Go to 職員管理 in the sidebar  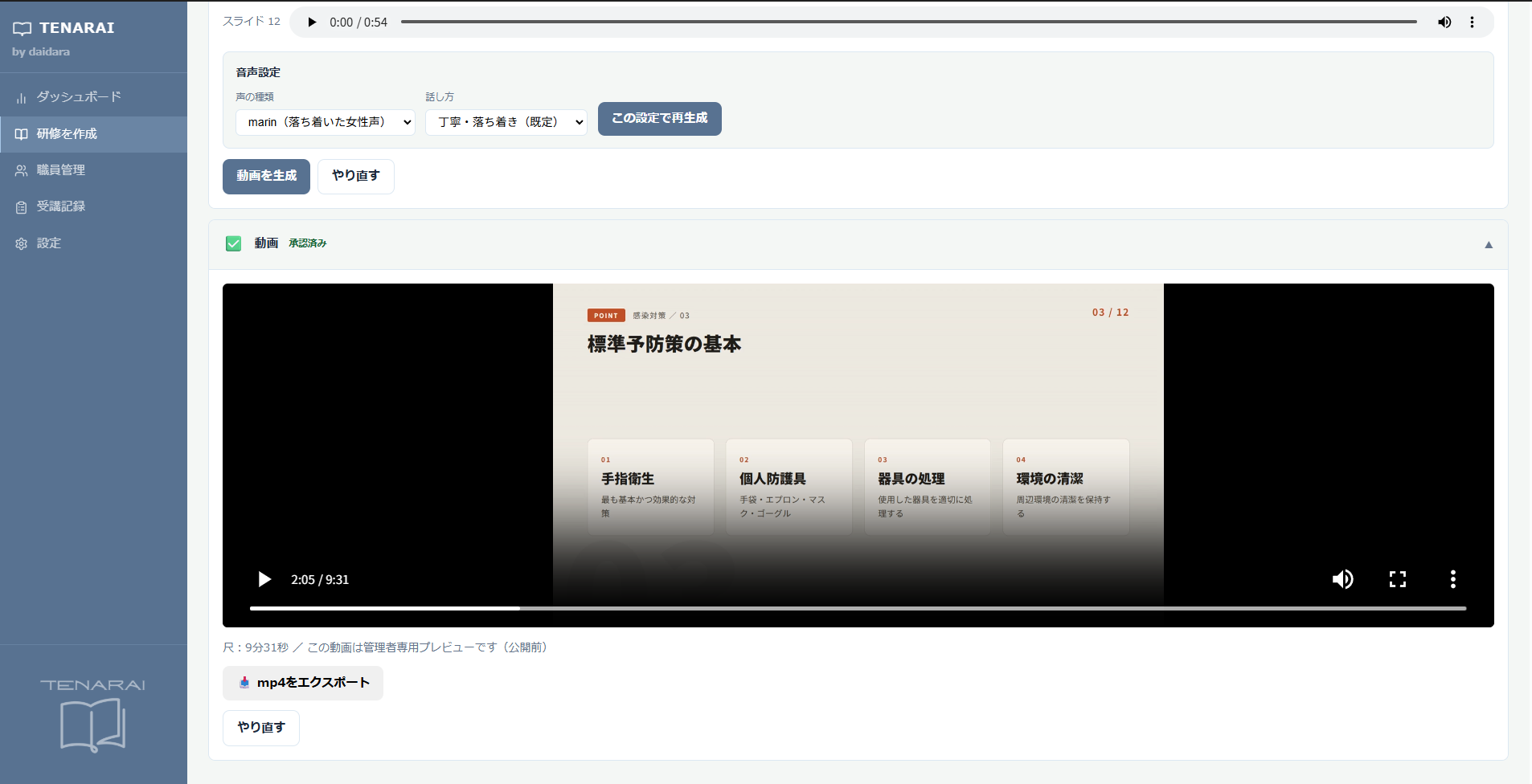tap(93, 170)
